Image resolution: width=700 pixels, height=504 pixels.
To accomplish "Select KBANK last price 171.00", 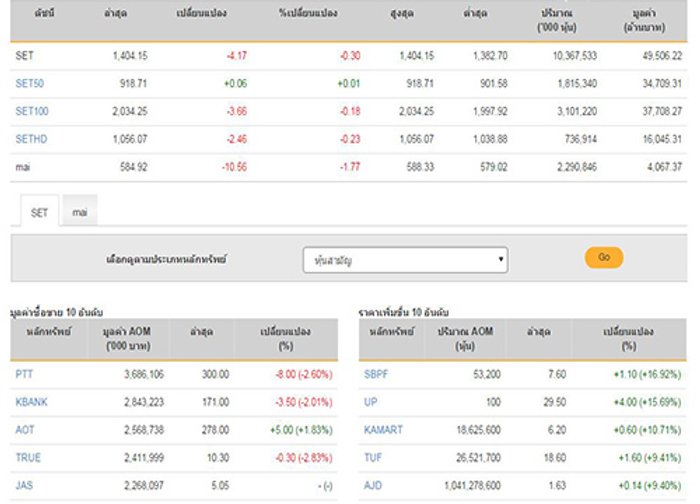I will (x=216, y=402).
